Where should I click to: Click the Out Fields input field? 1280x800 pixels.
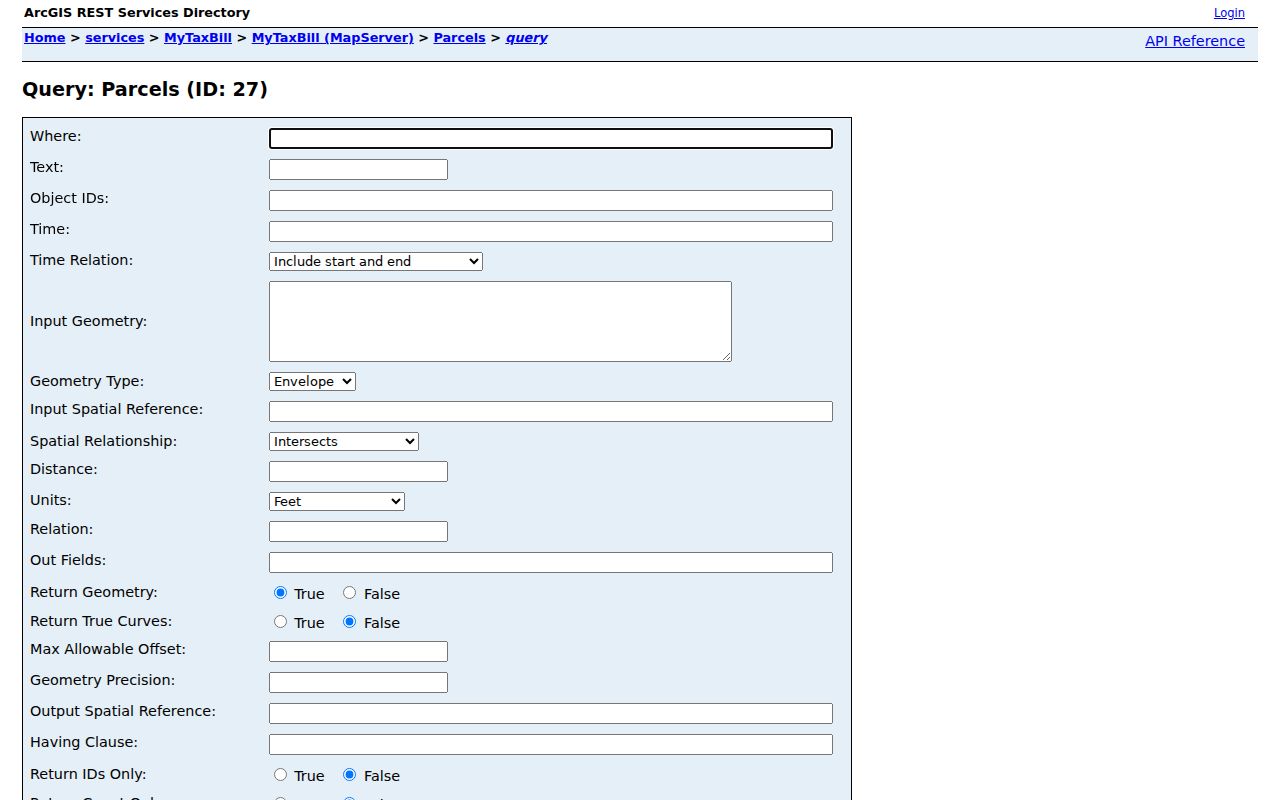point(551,563)
